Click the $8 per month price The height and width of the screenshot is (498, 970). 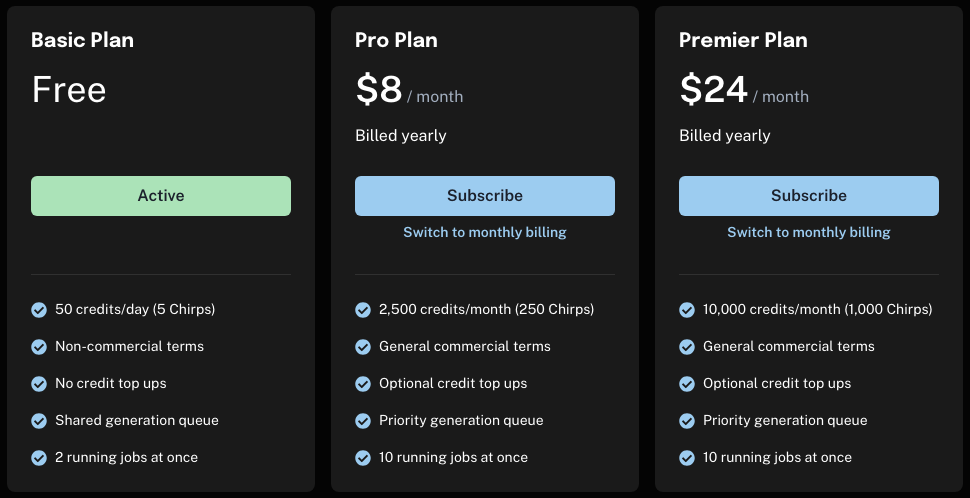pos(409,92)
